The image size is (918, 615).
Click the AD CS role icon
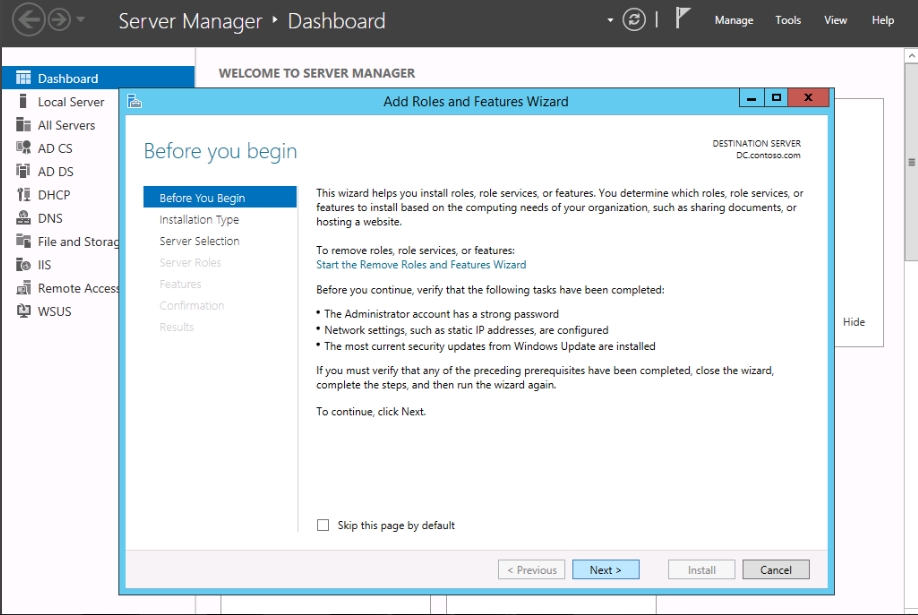[23, 148]
